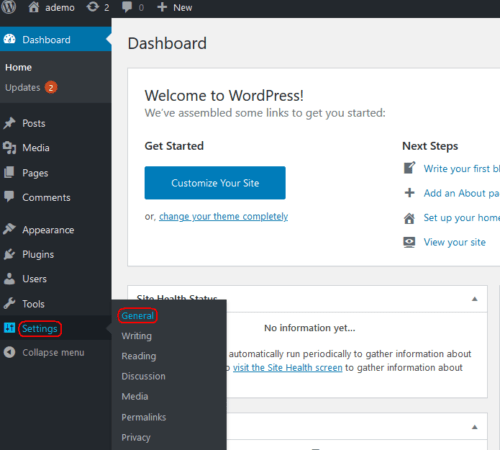This screenshot has height=450, width=500.
Task: Open the Tools menu
Action: tap(33, 304)
